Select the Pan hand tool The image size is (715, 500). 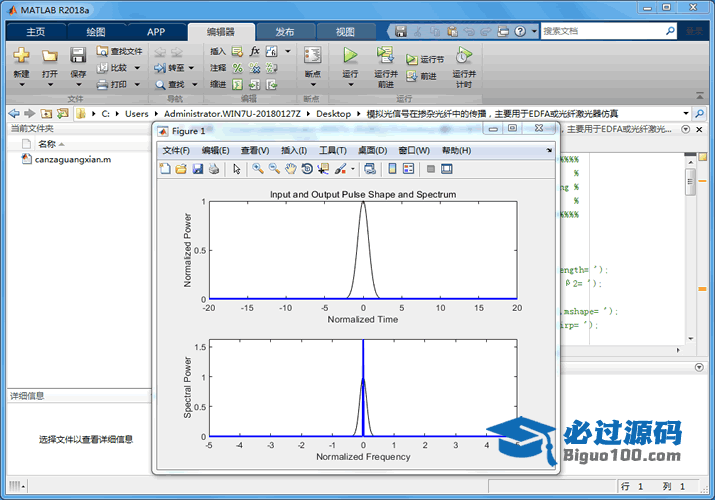point(290,169)
